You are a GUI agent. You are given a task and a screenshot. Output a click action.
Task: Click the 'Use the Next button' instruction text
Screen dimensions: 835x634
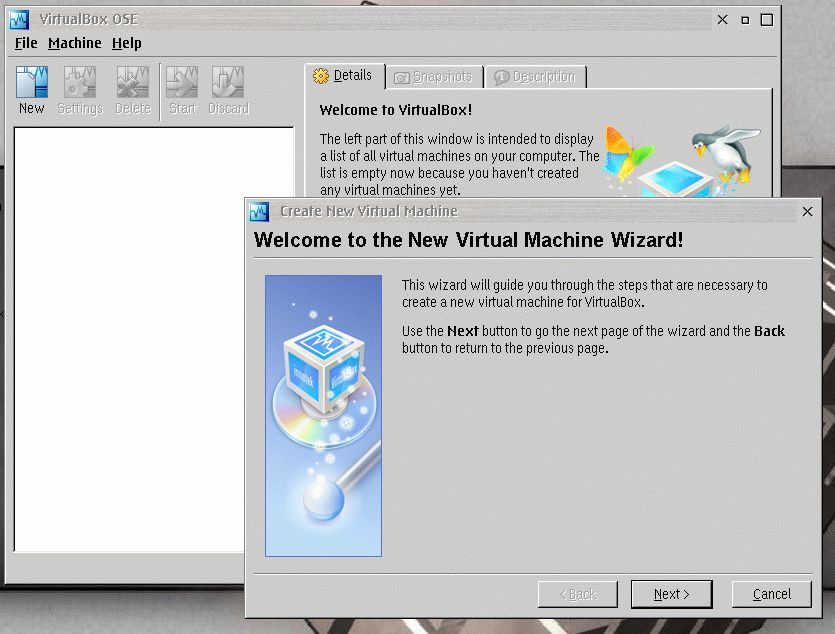593,340
